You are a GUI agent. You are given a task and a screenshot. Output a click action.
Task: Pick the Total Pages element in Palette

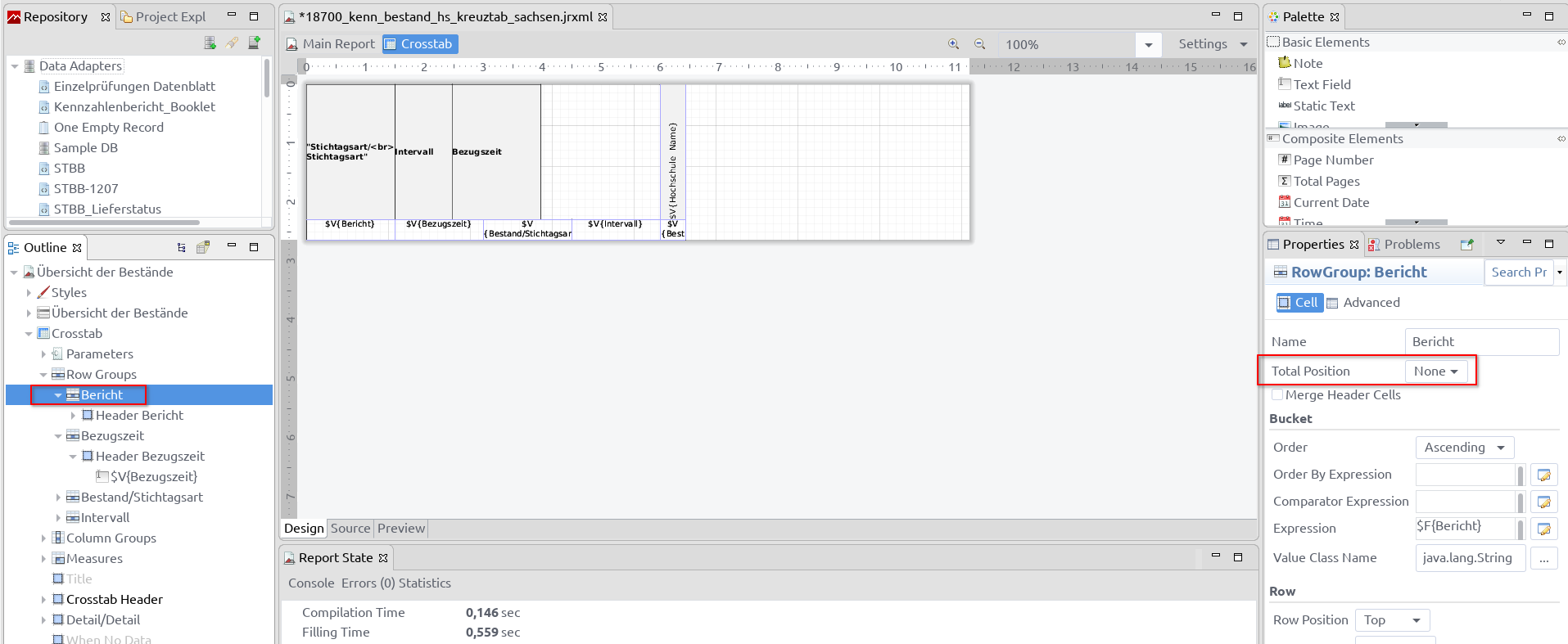click(1319, 181)
